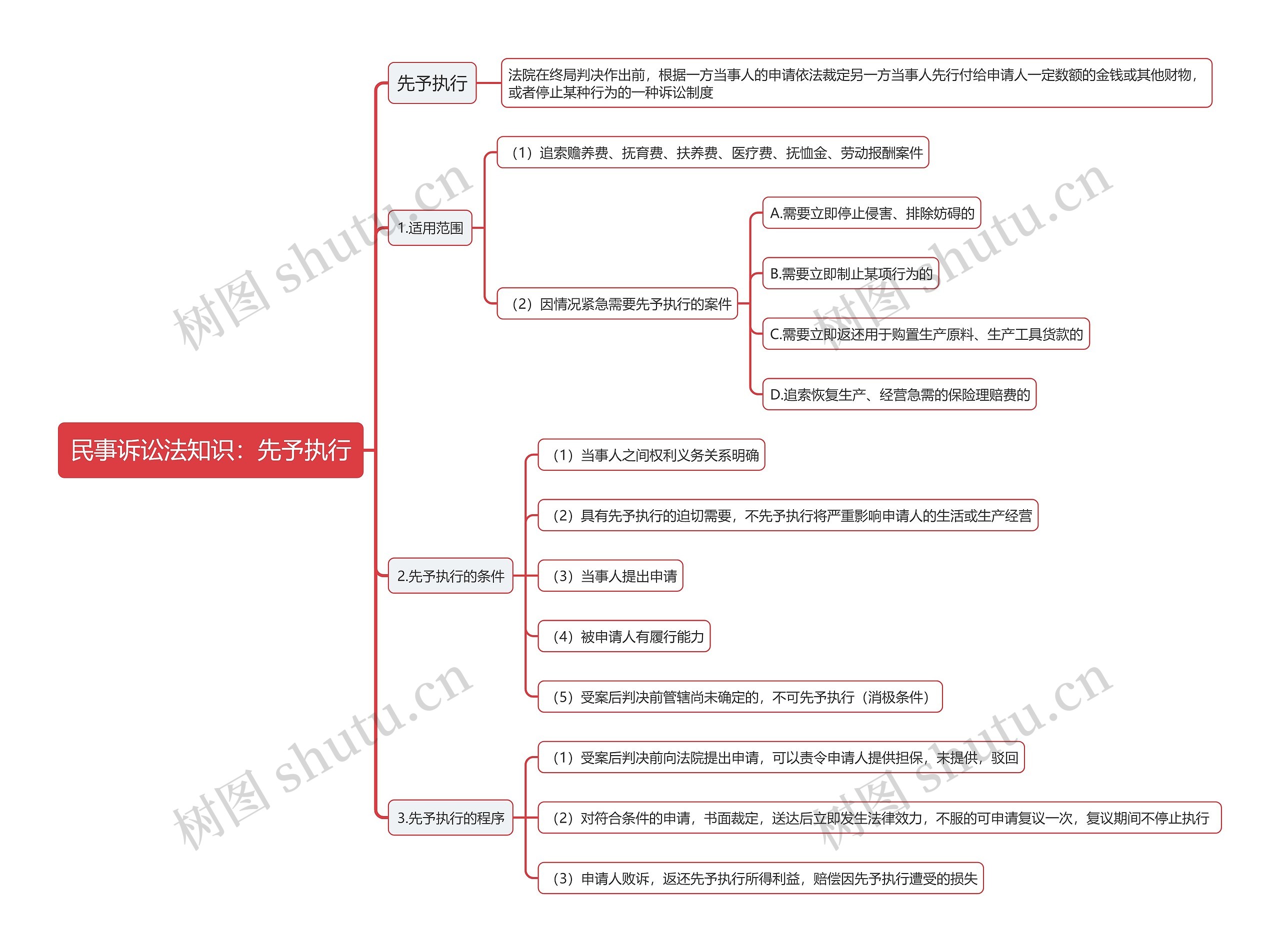Select the 追索赡养费 case type node

(714, 155)
